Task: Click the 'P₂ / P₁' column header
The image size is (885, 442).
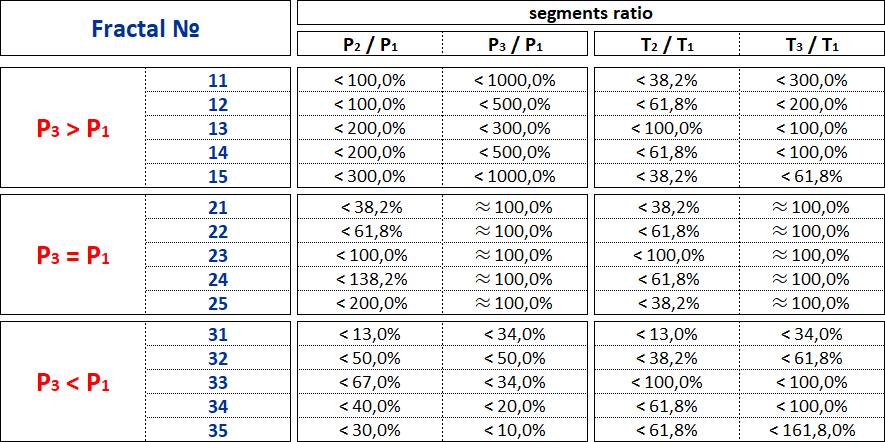Action: (370, 44)
